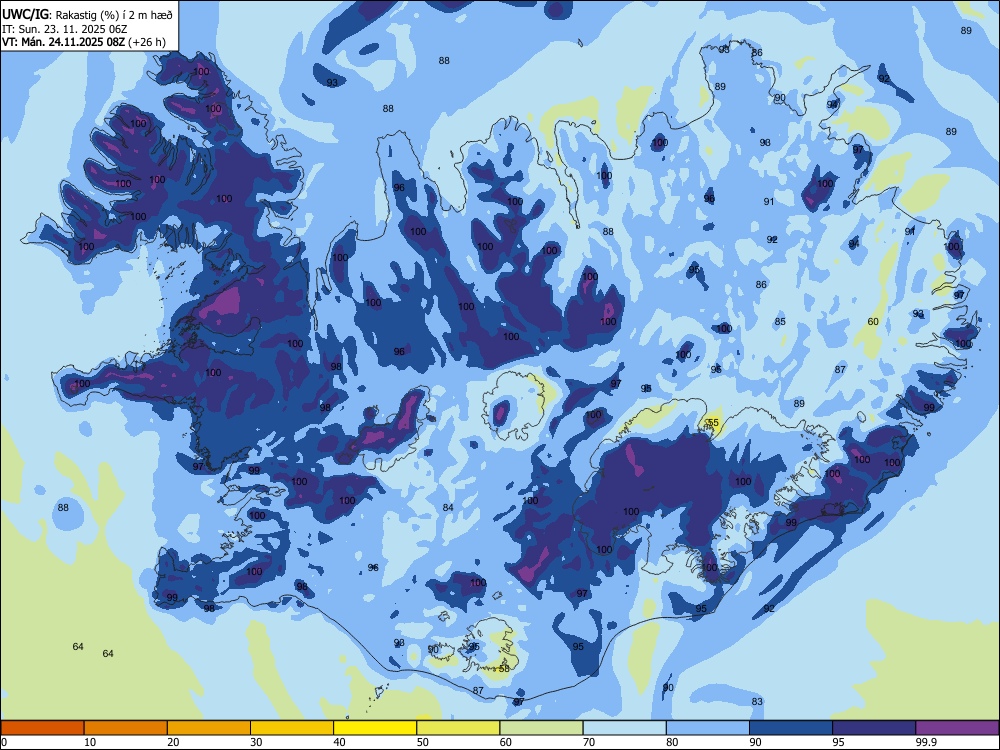The image size is (1000, 750).
Task: Click the '30' legend tick label
Action: tap(256, 742)
